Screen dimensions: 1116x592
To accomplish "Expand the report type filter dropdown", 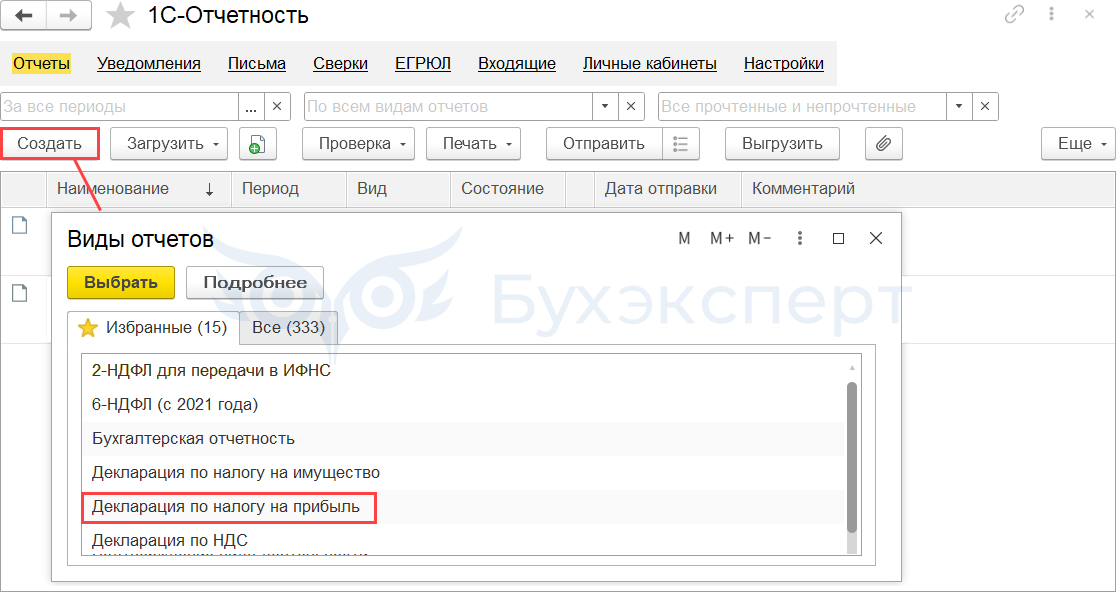I will pyautogui.click(x=605, y=107).
